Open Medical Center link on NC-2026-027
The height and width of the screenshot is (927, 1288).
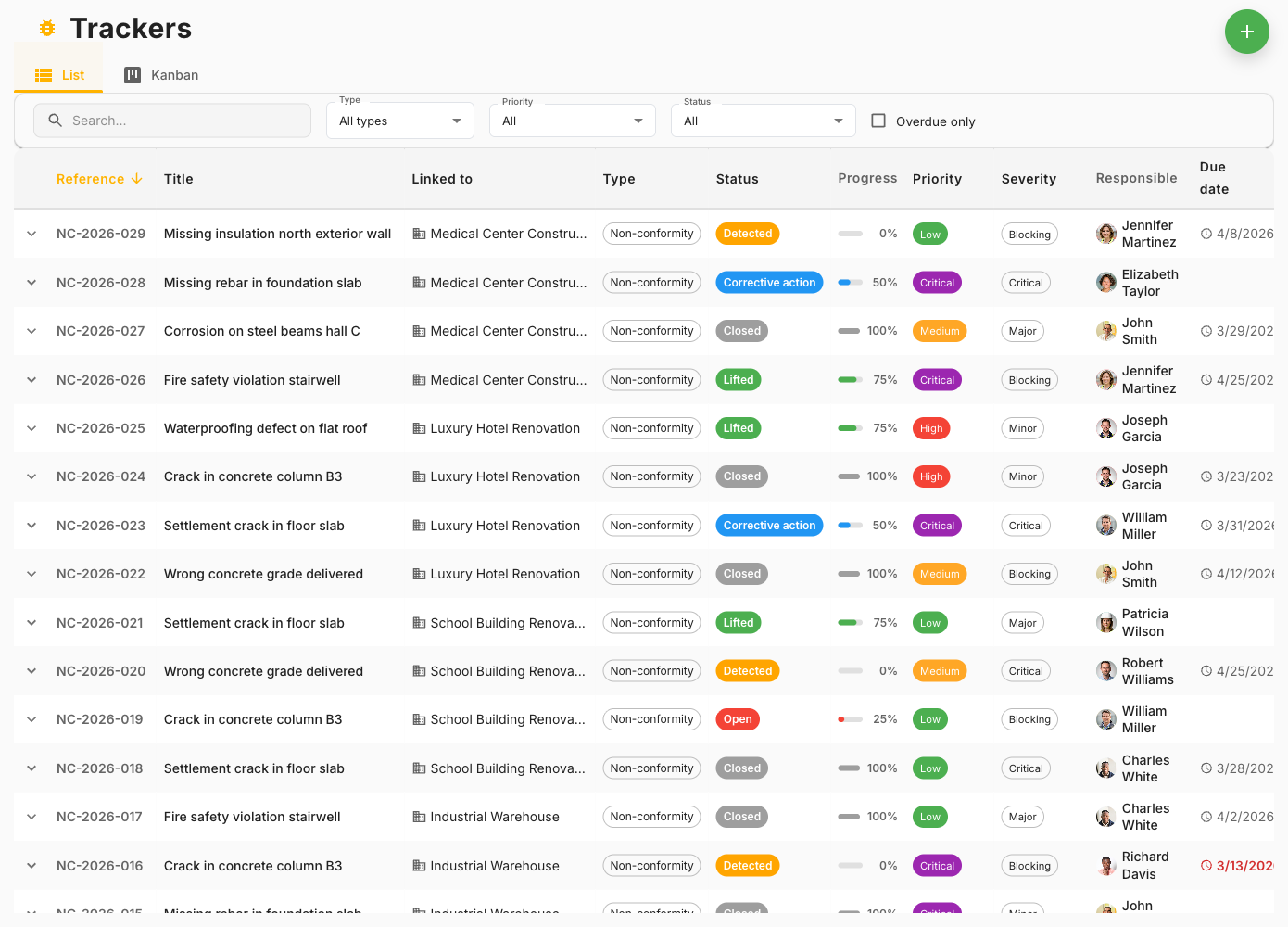pyautogui.click(x=508, y=331)
